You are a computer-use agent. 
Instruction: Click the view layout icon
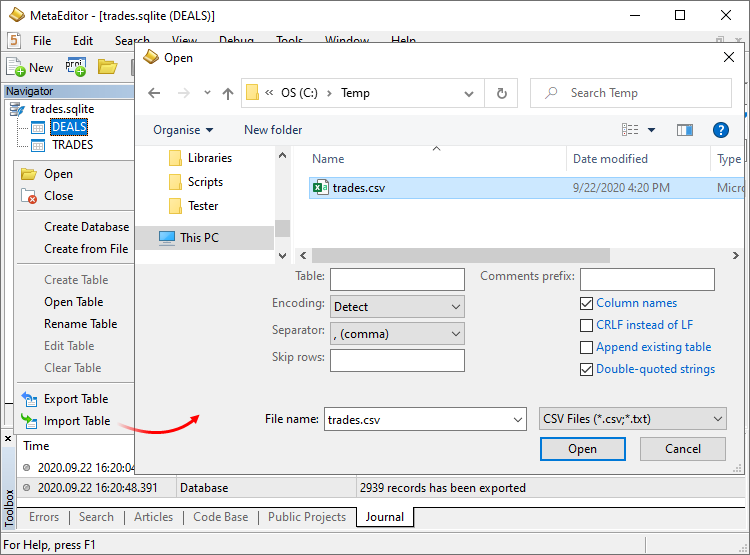coord(630,130)
